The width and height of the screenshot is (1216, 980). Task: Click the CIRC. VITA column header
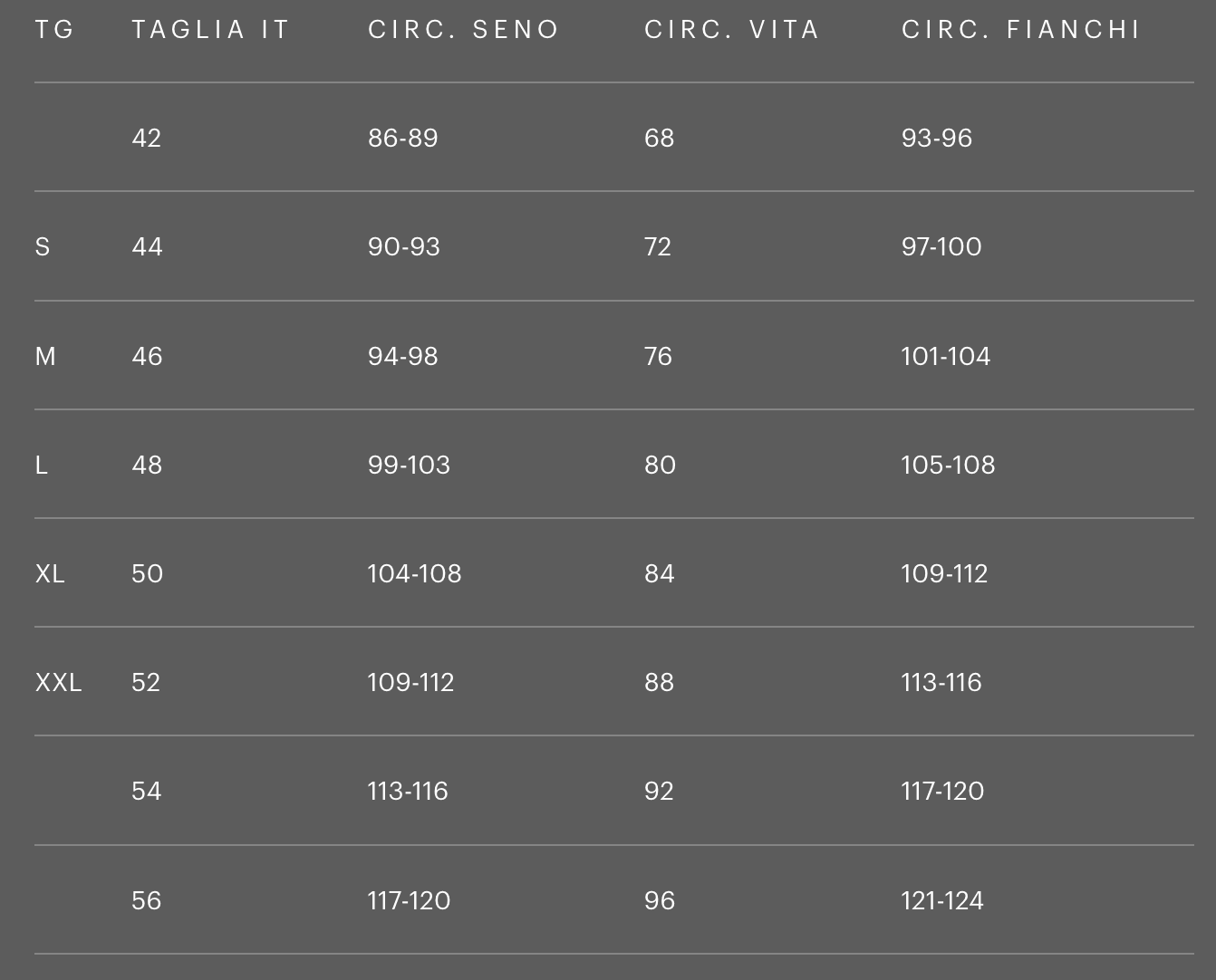pyautogui.click(x=731, y=30)
